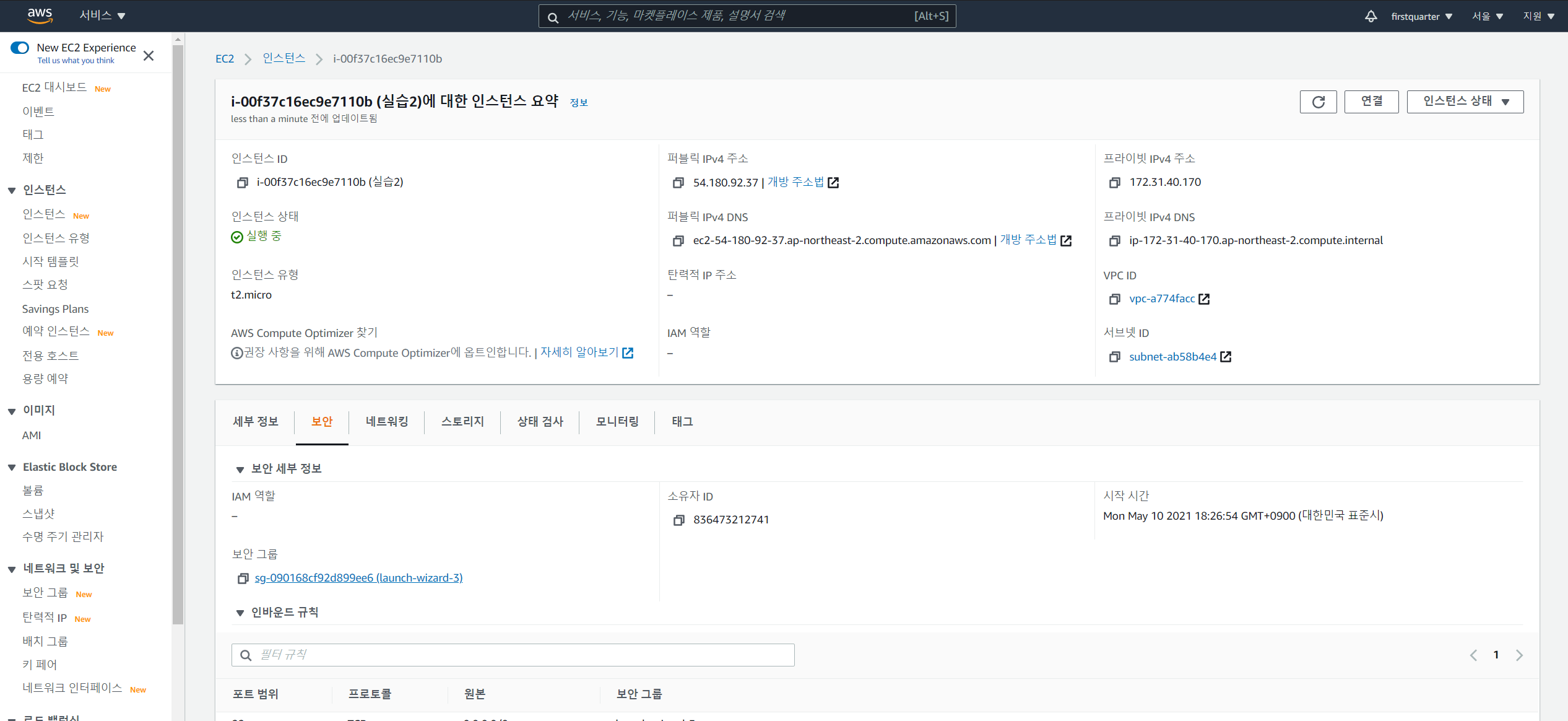Open 키 페어 in the sidebar
The height and width of the screenshot is (721, 1568).
pos(40,665)
